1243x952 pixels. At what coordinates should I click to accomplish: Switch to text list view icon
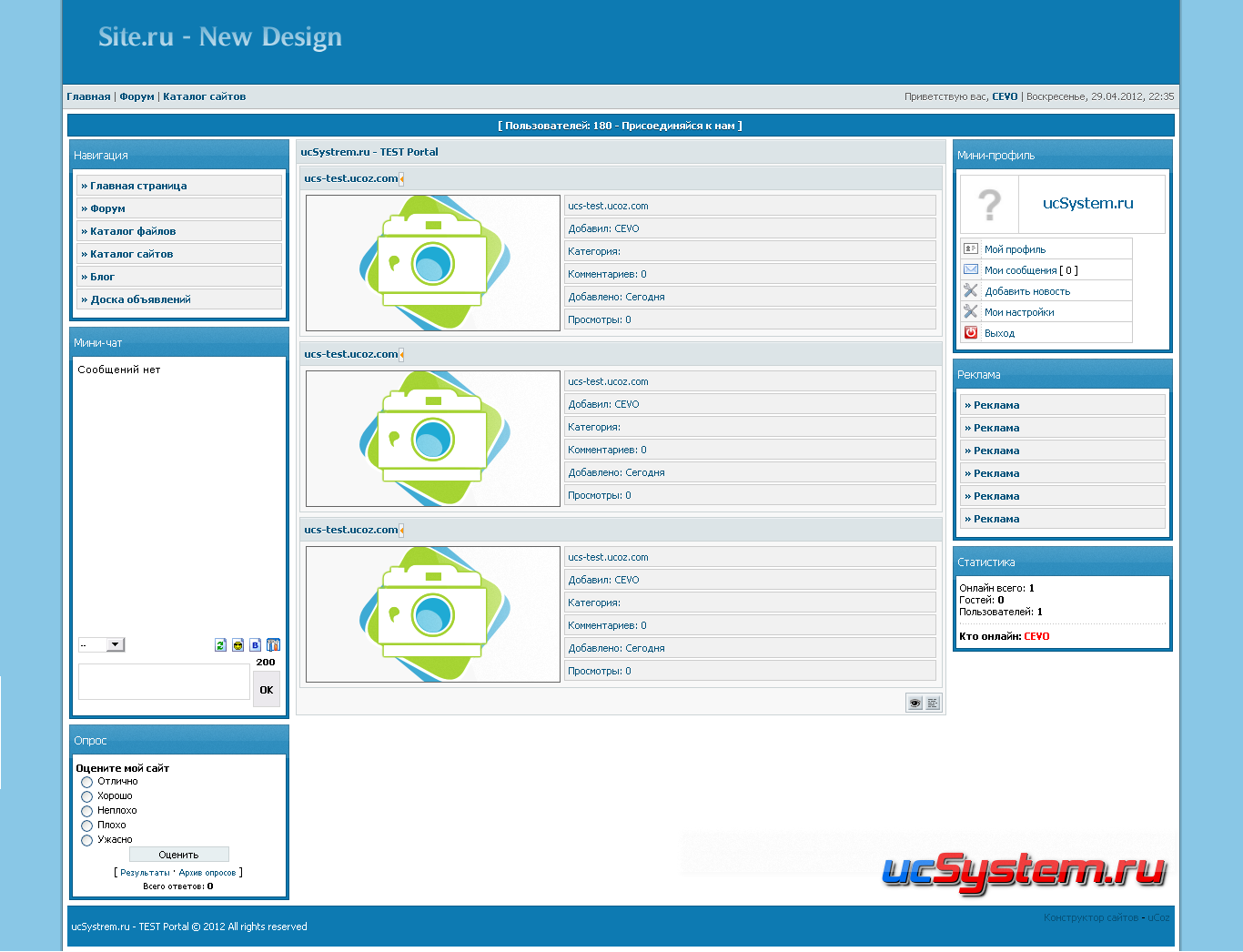[x=933, y=703]
